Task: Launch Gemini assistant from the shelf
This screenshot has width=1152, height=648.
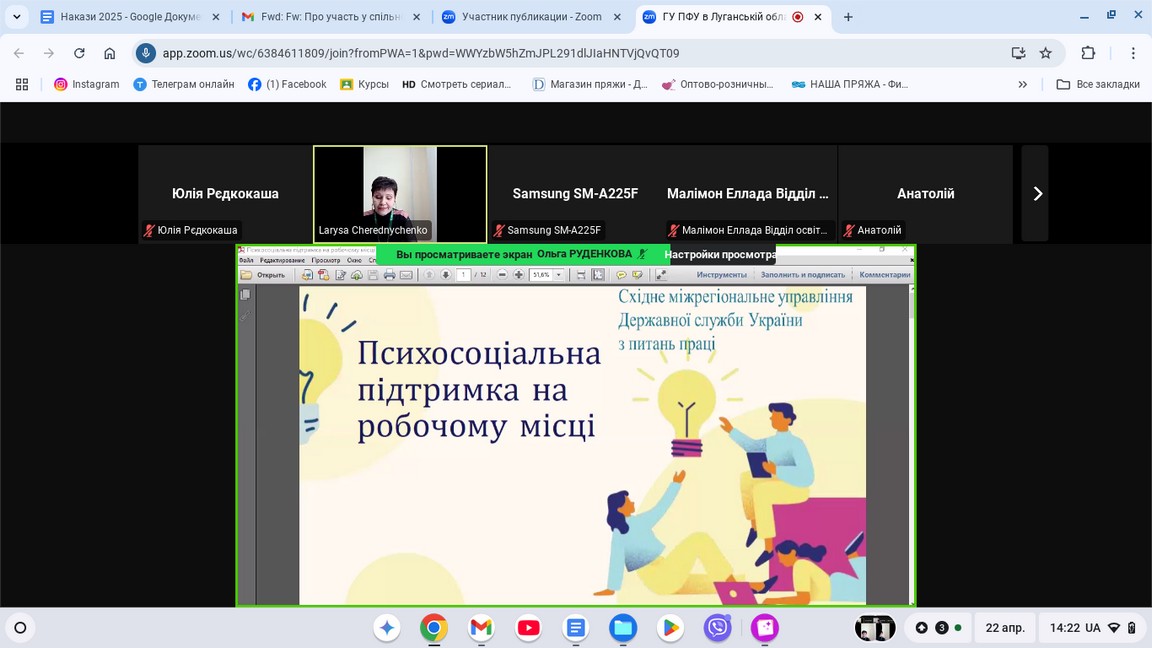Action: click(x=386, y=628)
